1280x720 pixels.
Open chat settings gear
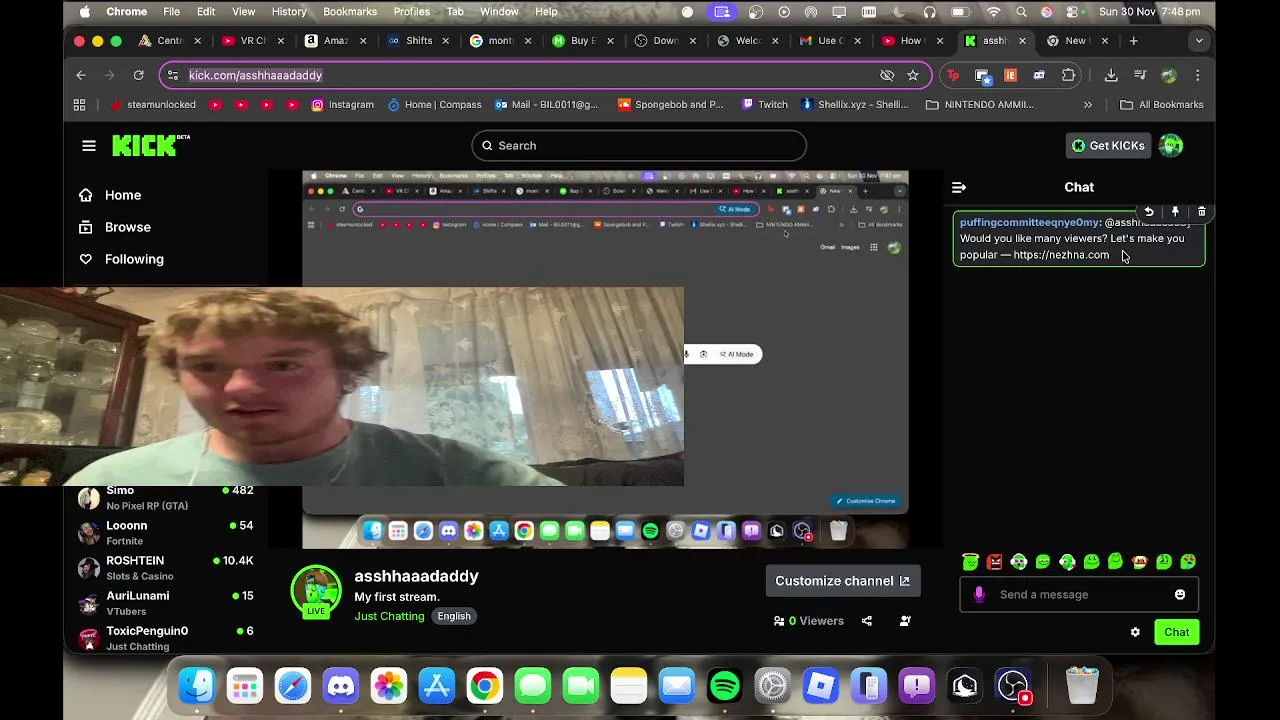(1135, 632)
